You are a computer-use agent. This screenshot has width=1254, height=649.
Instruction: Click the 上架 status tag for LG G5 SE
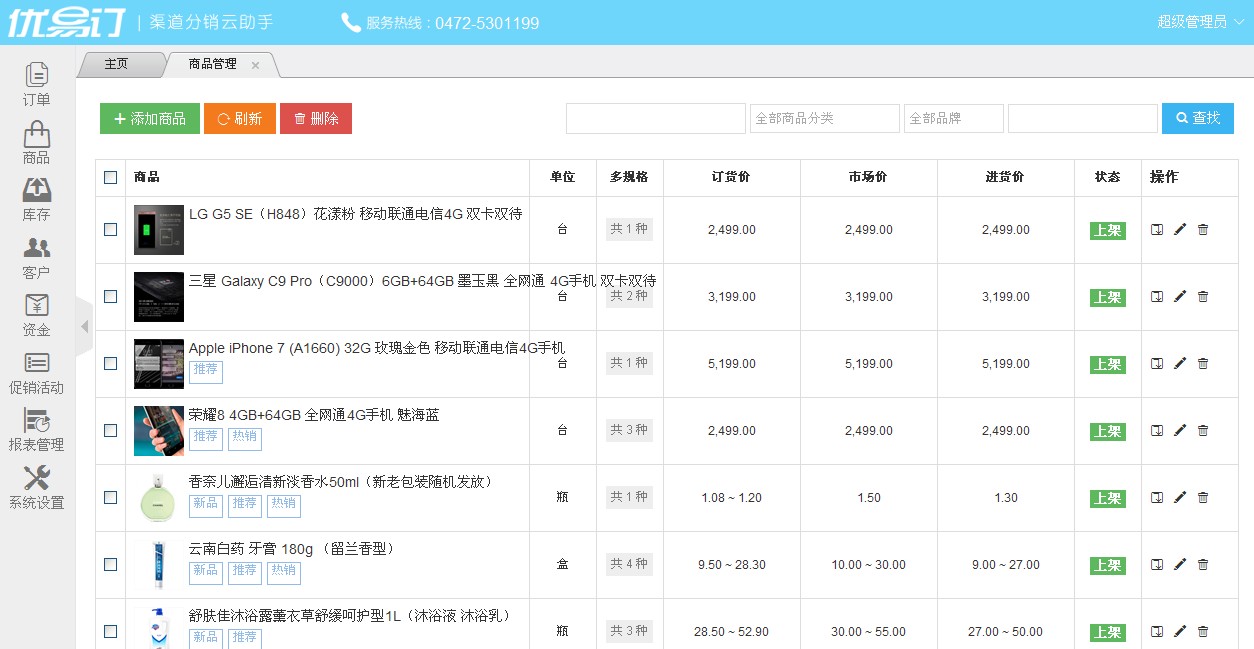(x=1108, y=230)
